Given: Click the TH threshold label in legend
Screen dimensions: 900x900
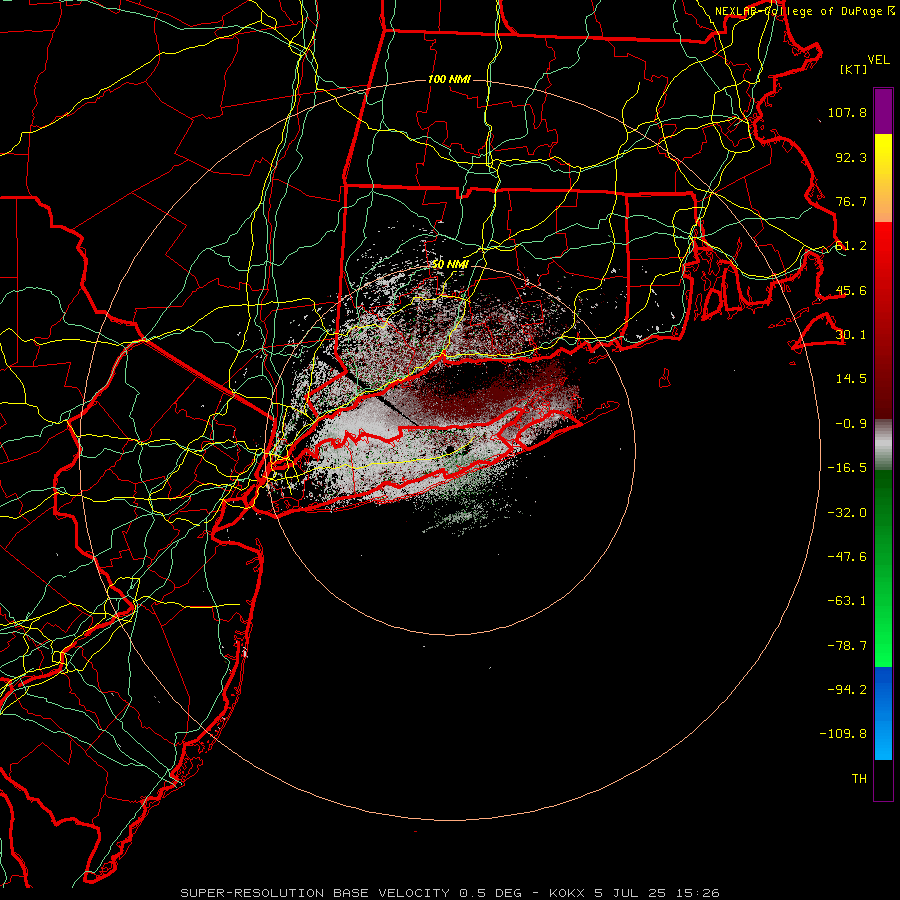Looking at the screenshot, I should coord(859,779).
